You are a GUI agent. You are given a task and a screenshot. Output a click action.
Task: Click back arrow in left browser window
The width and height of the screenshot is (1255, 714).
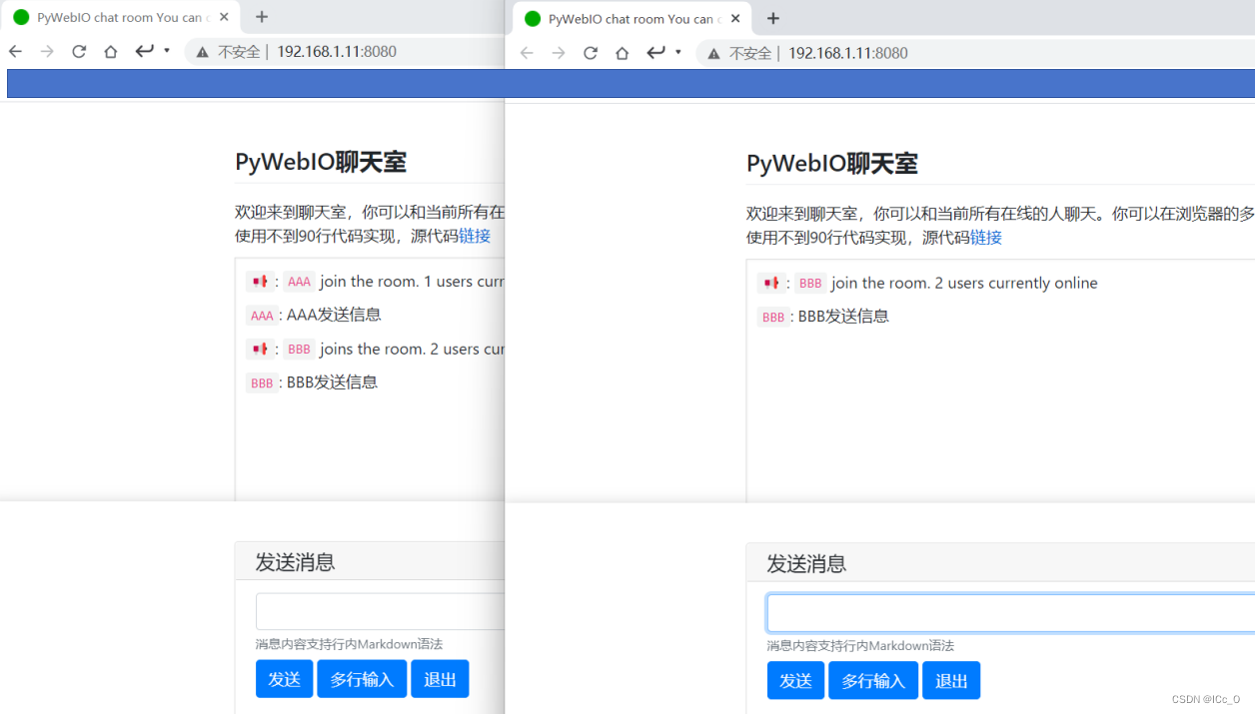point(15,51)
